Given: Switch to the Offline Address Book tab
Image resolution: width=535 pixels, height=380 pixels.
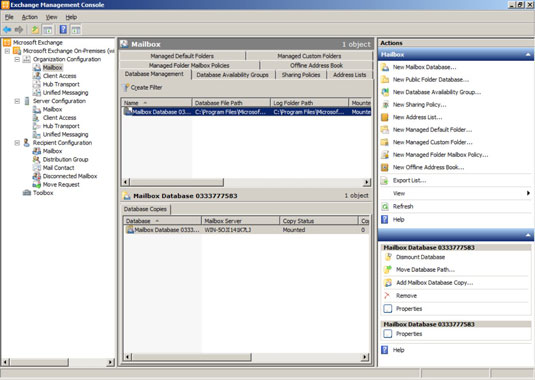Looking at the screenshot, I should pyautogui.click(x=316, y=65).
